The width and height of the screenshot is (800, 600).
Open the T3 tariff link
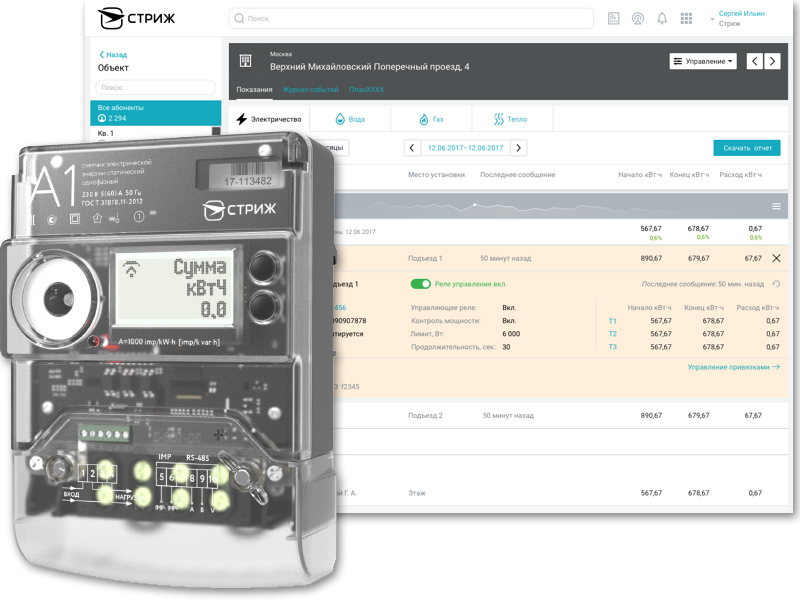click(612, 347)
